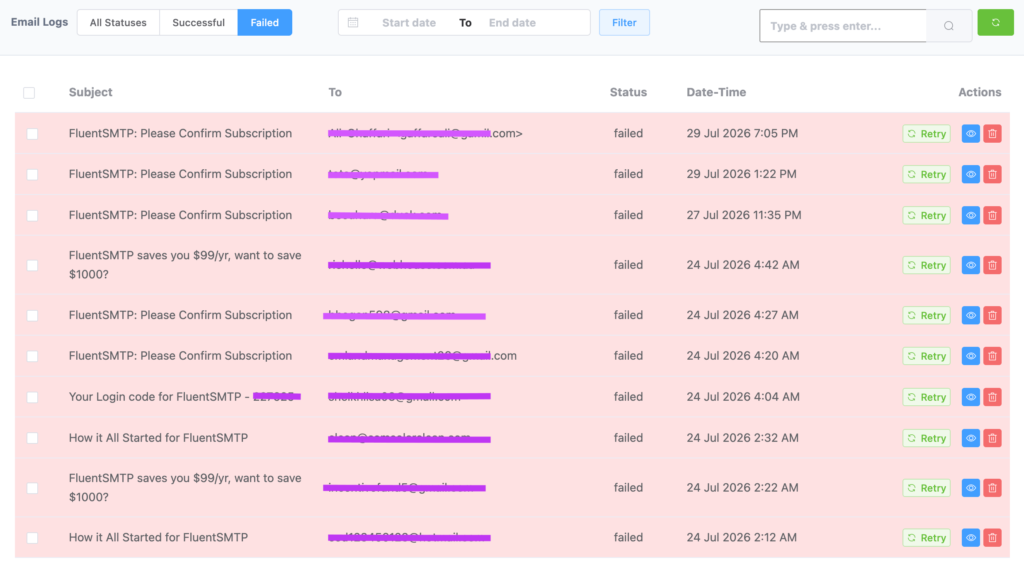The height and width of the screenshot is (570, 1024).
Task: View the 27 Jul 11:35 PM email log
Action: (x=970, y=215)
